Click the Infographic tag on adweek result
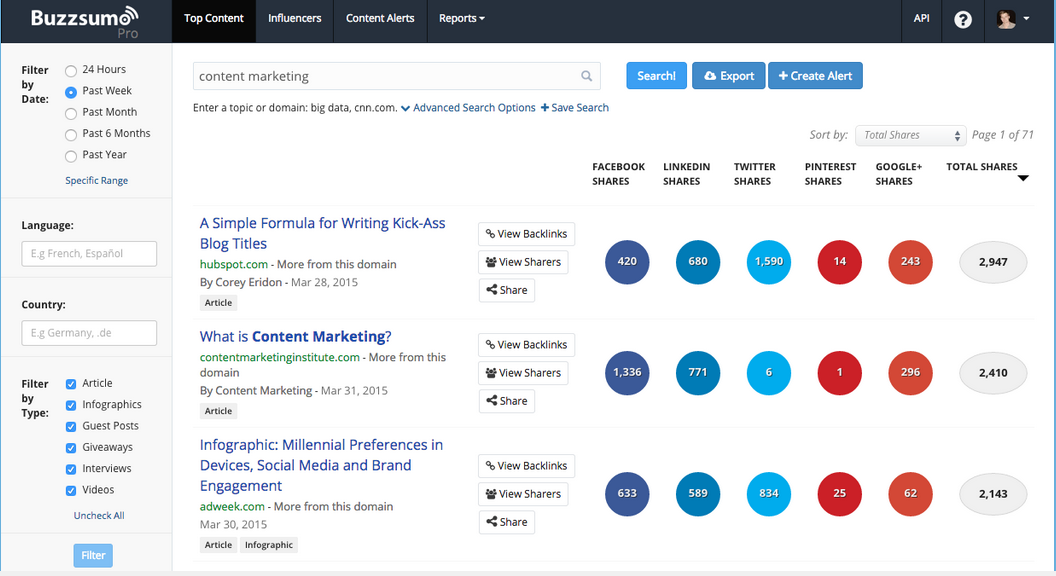Viewport: 1056px width, 576px height. click(x=269, y=545)
